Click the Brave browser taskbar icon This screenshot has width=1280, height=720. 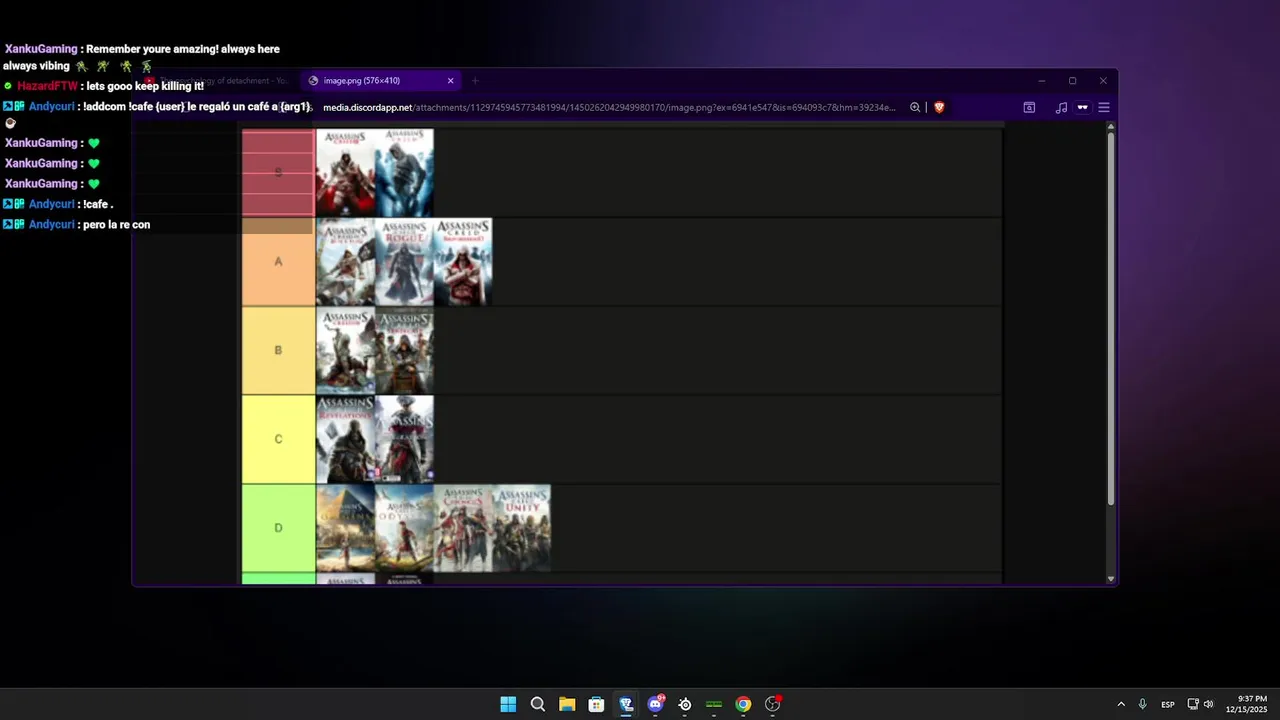[626, 704]
